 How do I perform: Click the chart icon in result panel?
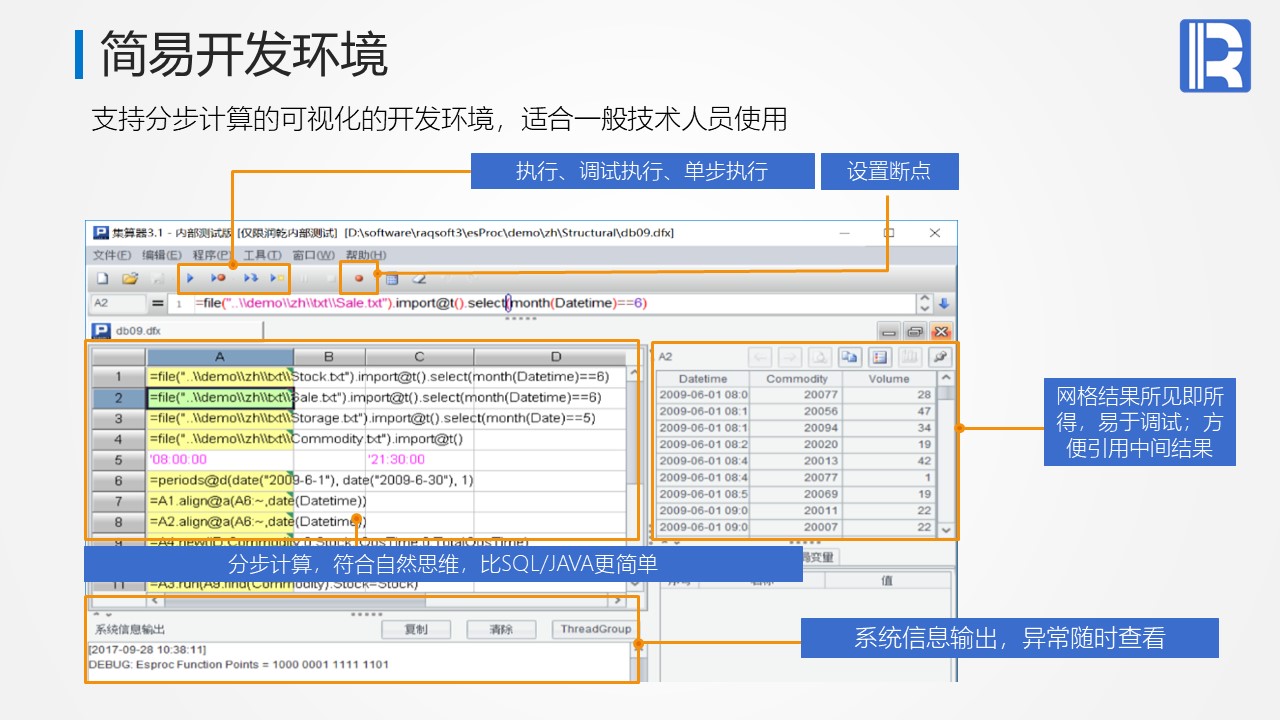pyautogui.click(x=909, y=357)
